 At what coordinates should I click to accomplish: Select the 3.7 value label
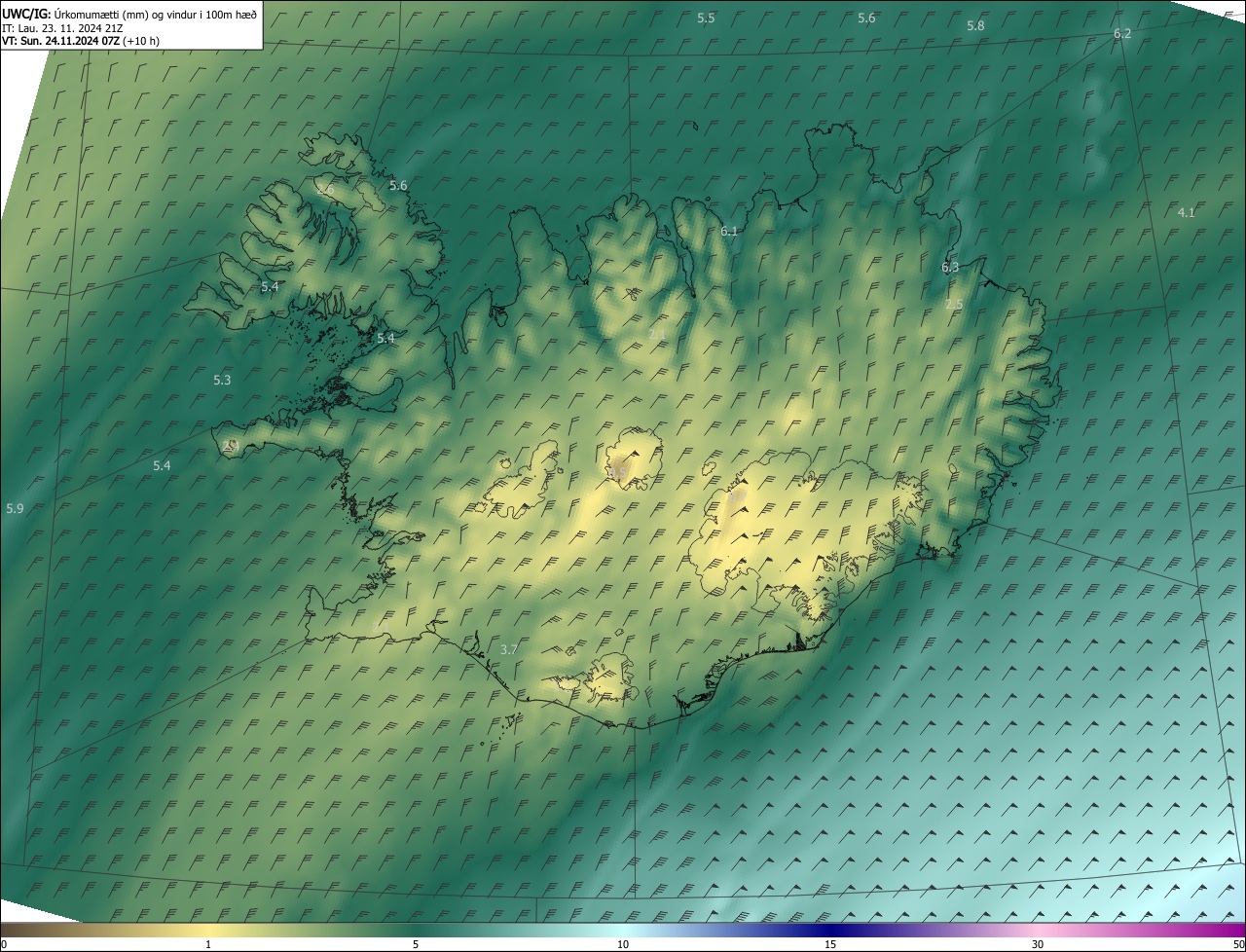point(509,650)
